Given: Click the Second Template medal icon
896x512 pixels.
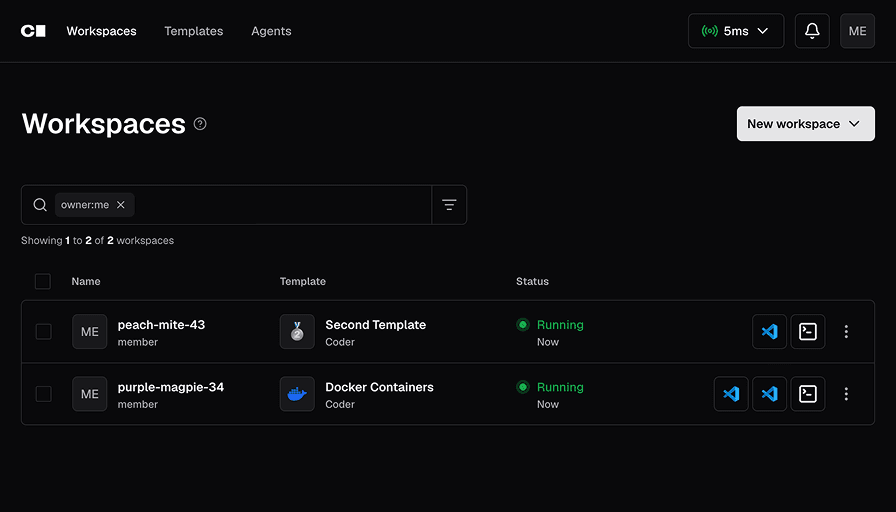Looking at the screenshot, I should point(297,331).
